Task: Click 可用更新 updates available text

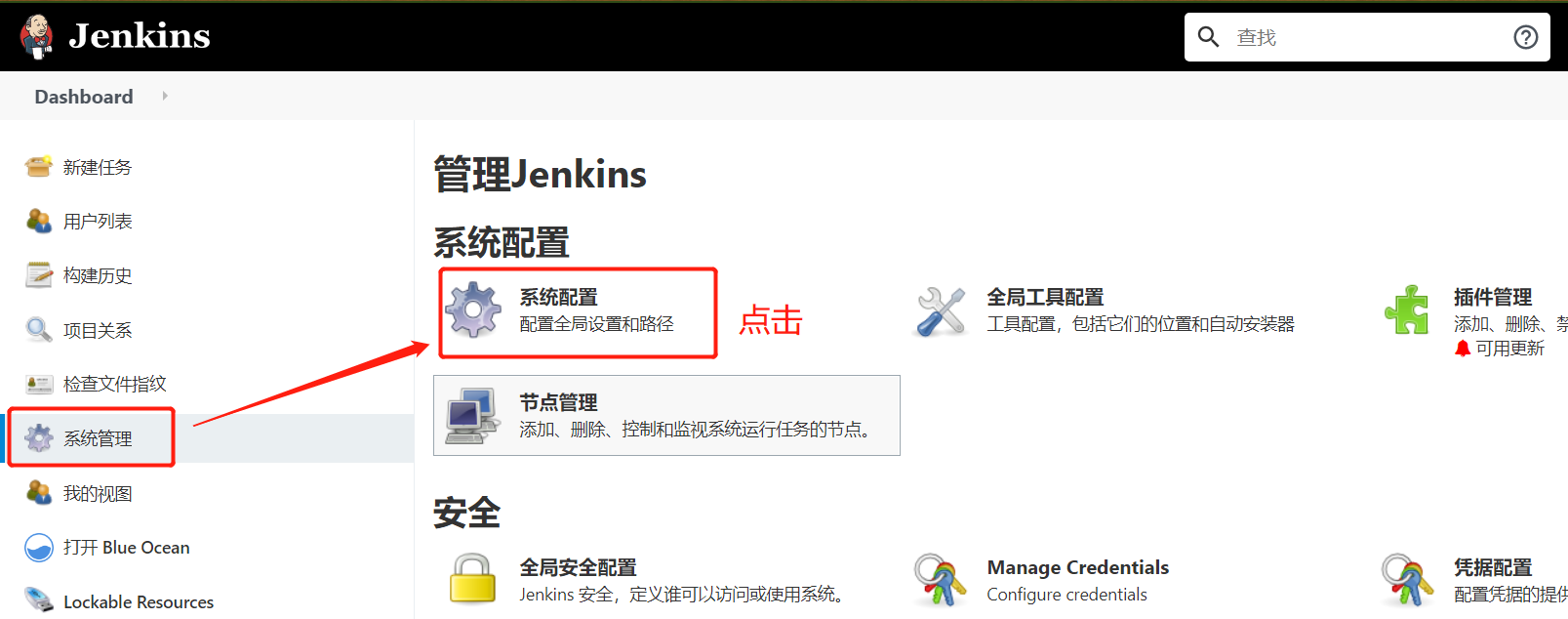Action: tap(1509, 349)
